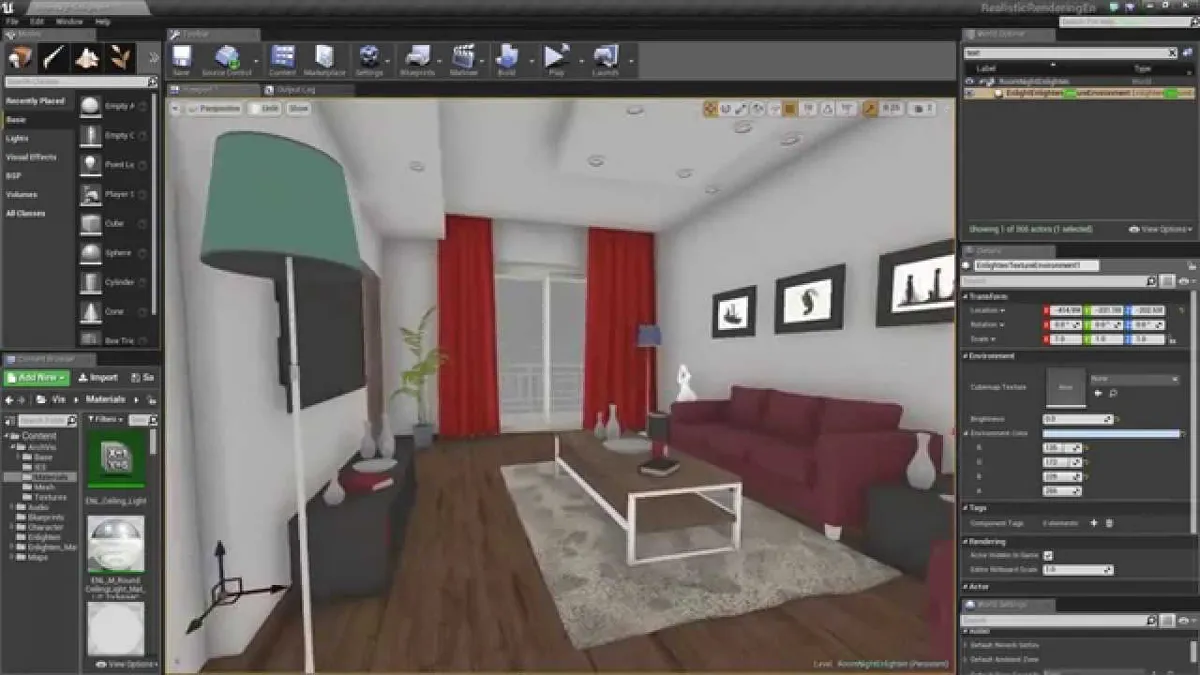Select the Landscape mode icon
Image resolution: width=1200 pixels, height=675 pixels.
88,57
